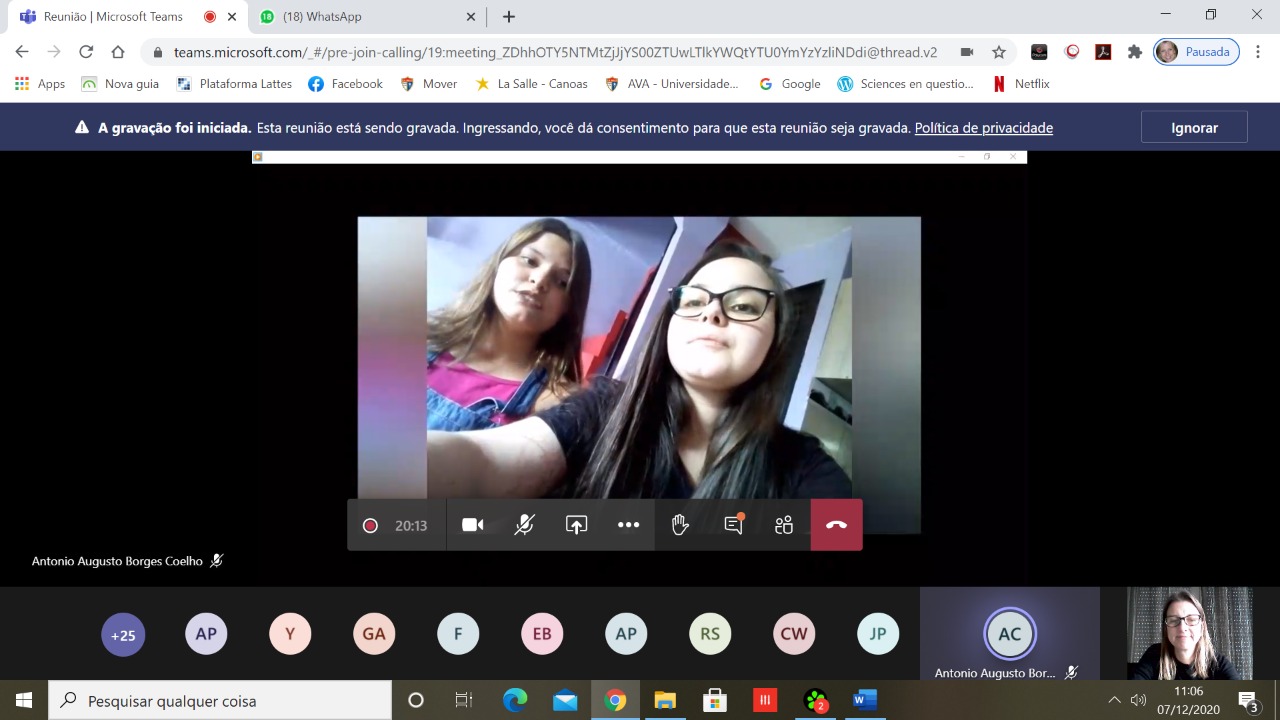Open the Mover bookmark
Screen dimensions: 1280x720
click(x=428, y=84)
